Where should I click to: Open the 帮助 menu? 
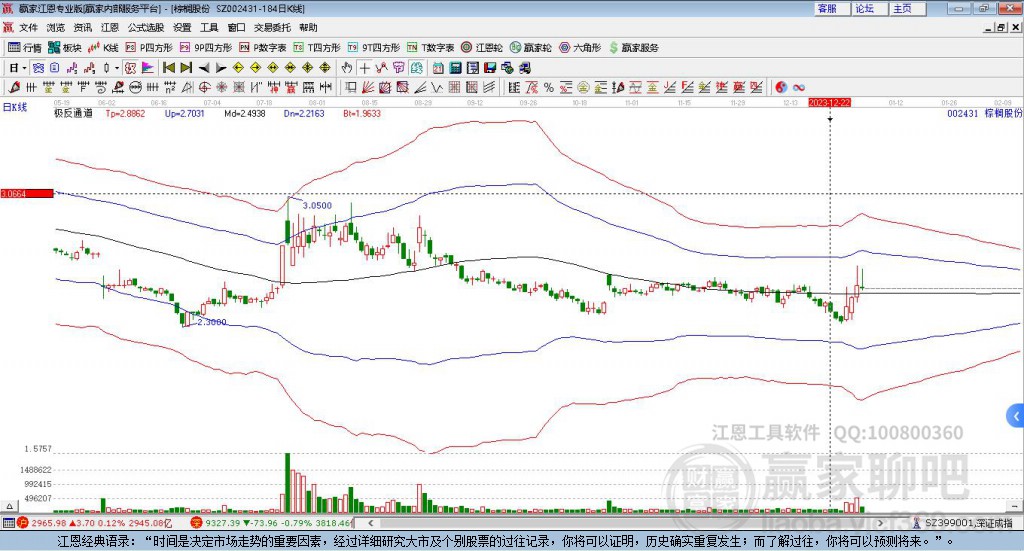point(308,27)
